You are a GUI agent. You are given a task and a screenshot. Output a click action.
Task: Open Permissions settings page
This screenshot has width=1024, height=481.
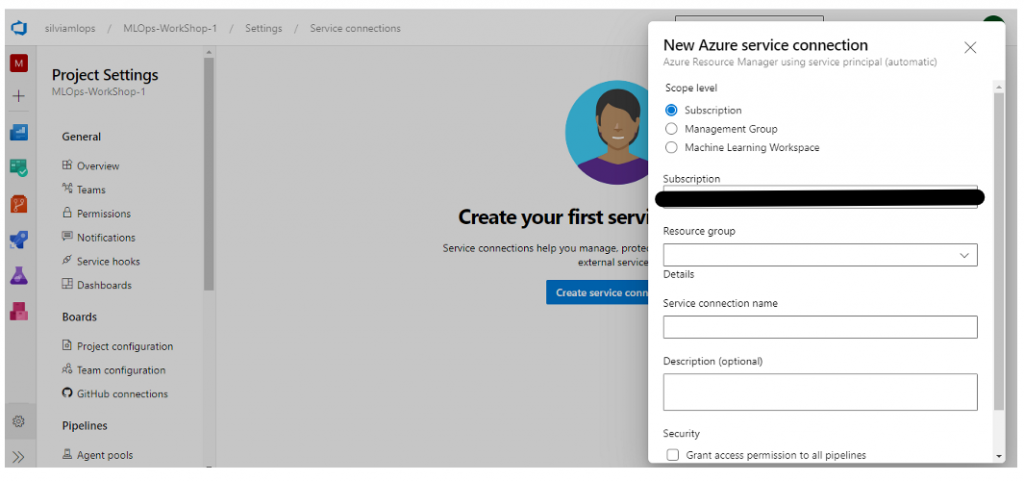click(x=104, y=213)
